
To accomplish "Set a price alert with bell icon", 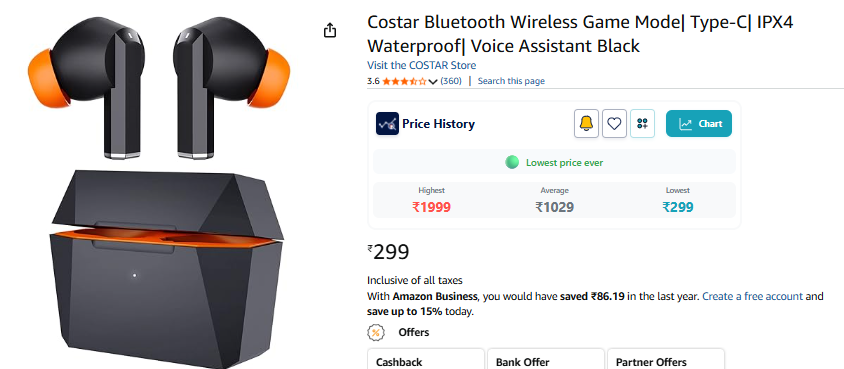I will (x=586, y=124).
